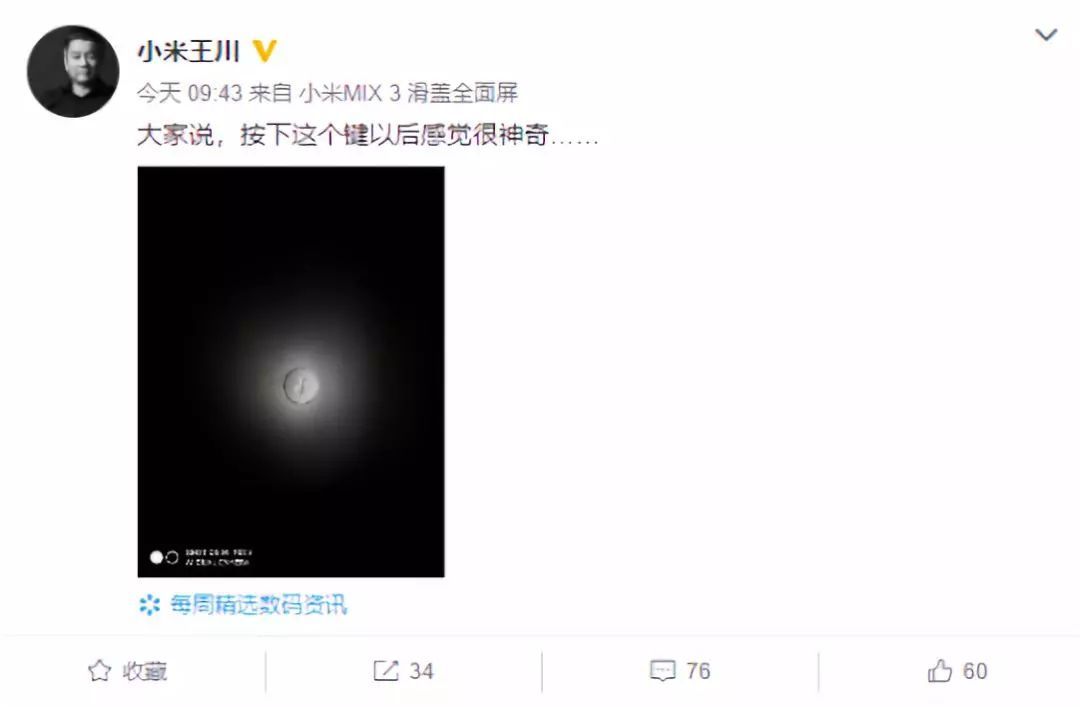Screen dimensions: 1080x707
Task: Open the 每周精选数码资讯 link
Action: [x=259, y=605]
